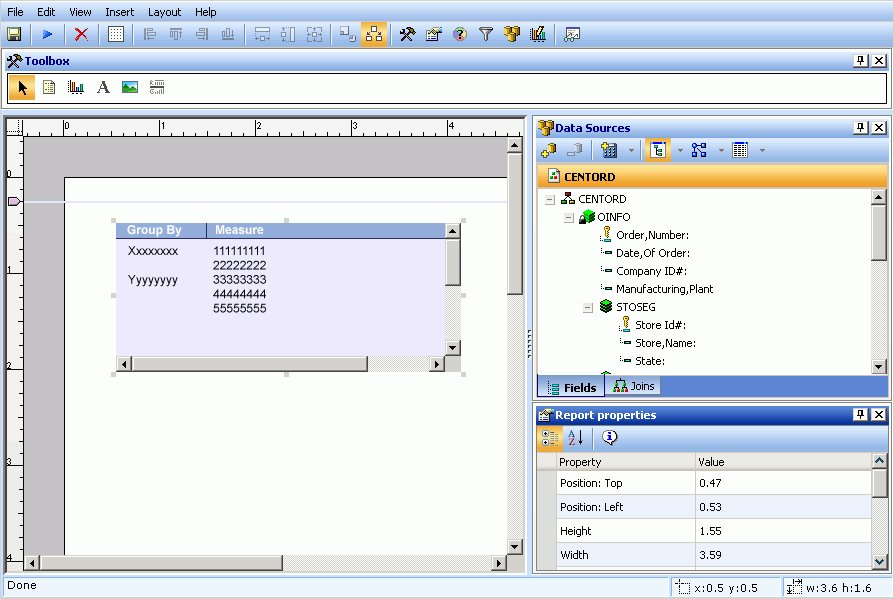Collapse the CENTORD tree node
The width and height of the screenshot is (894, 599).
click(x=549, y=199)
